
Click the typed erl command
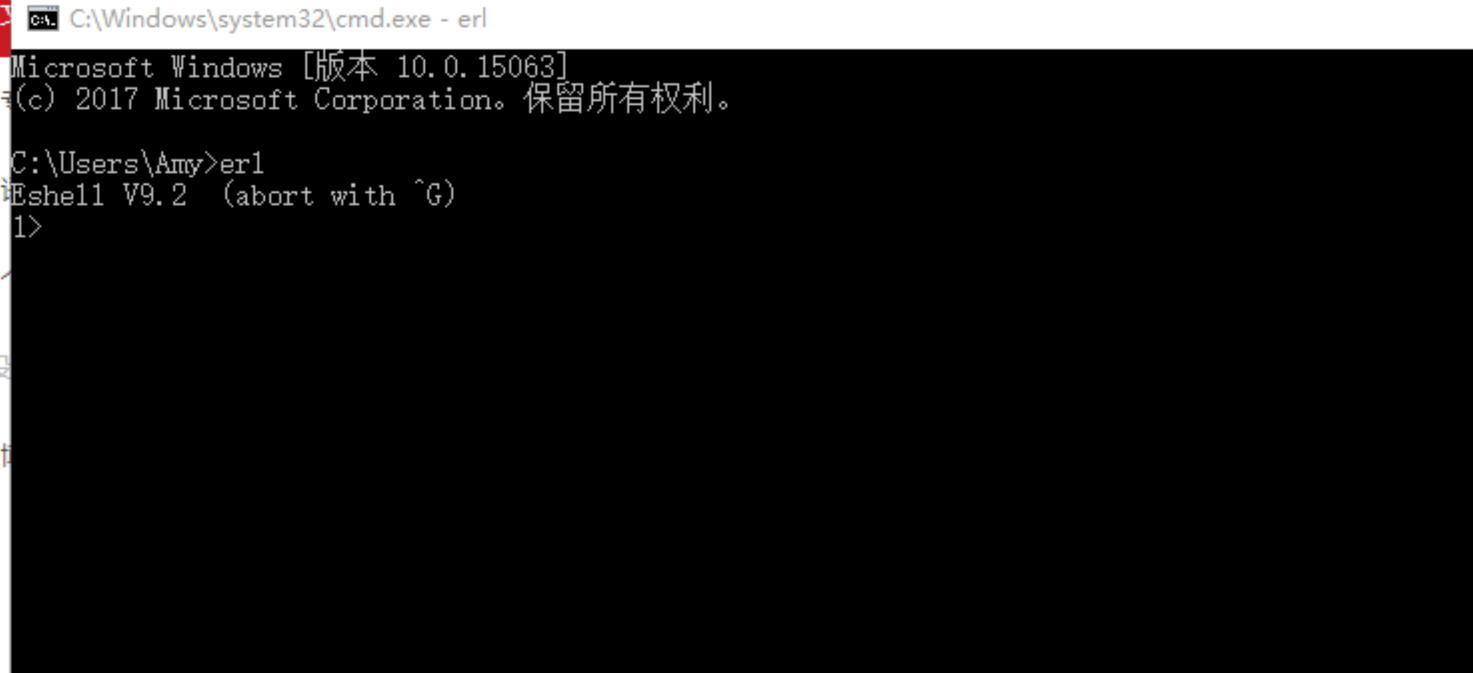click(x=242, y=163)
